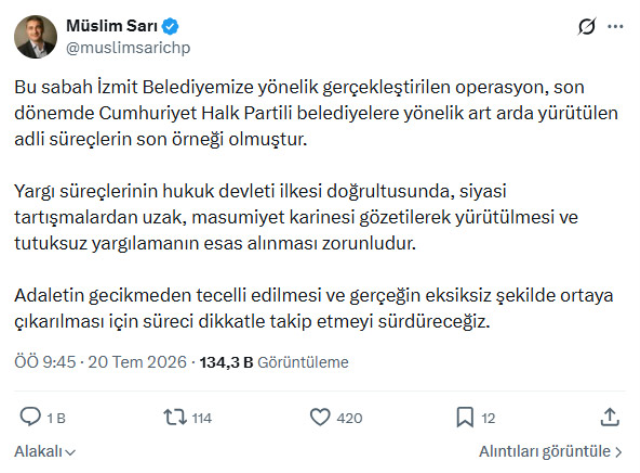Click the arrow next to Alıntıları görüntüle
This screenshot has height=473, width=640.
pyautogui.click(x=618, y=452)
